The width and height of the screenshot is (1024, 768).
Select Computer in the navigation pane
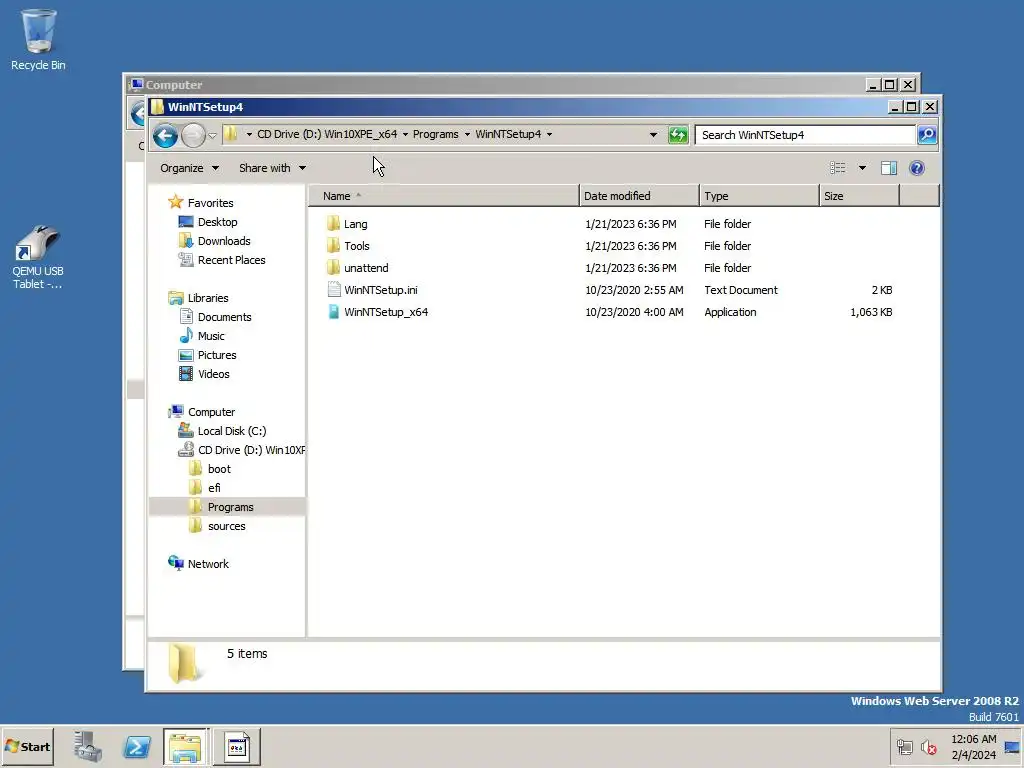211,412
